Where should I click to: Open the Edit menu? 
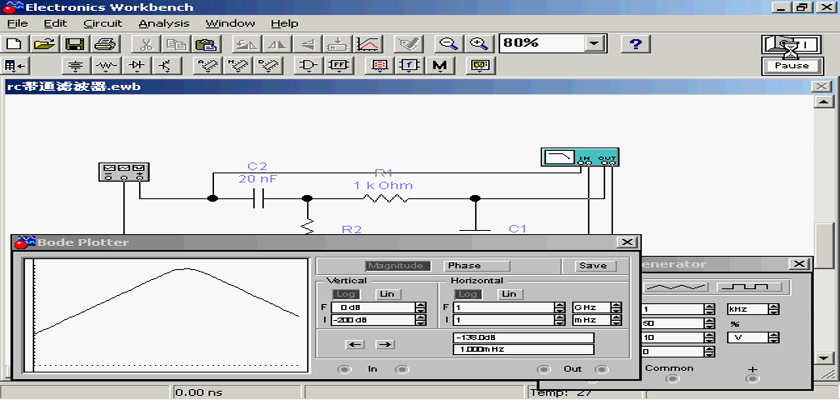[55, 24]
